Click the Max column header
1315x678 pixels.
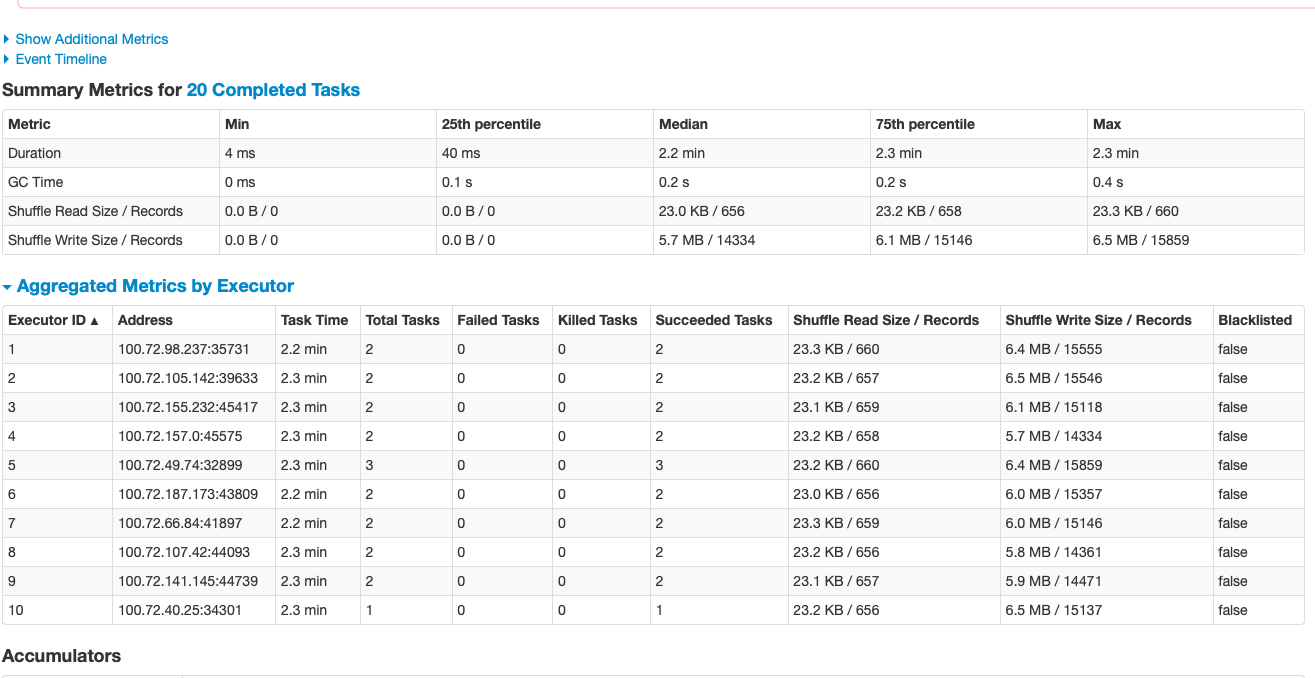click(1107, 124)
